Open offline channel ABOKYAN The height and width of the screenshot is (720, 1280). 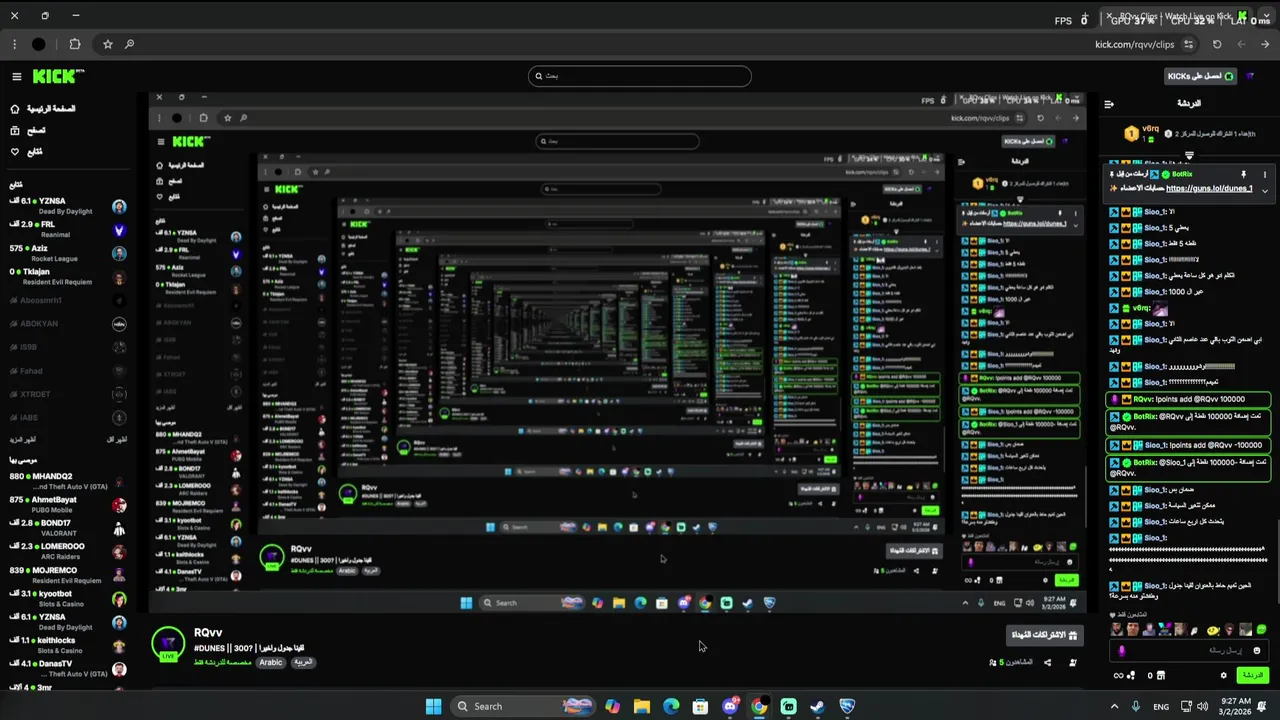click(x=66, y=324)
